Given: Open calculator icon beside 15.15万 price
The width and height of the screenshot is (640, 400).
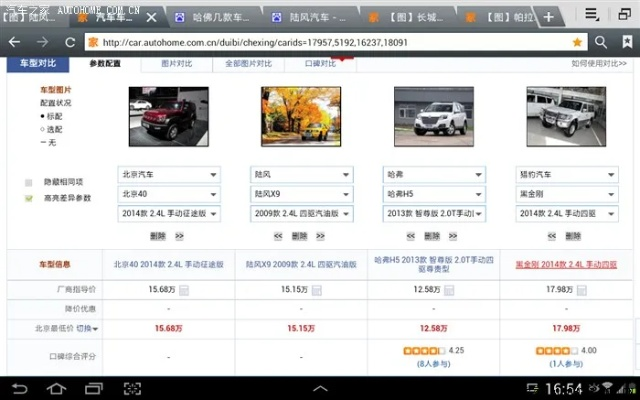Looking at the screenshot, I should (317, 290).
